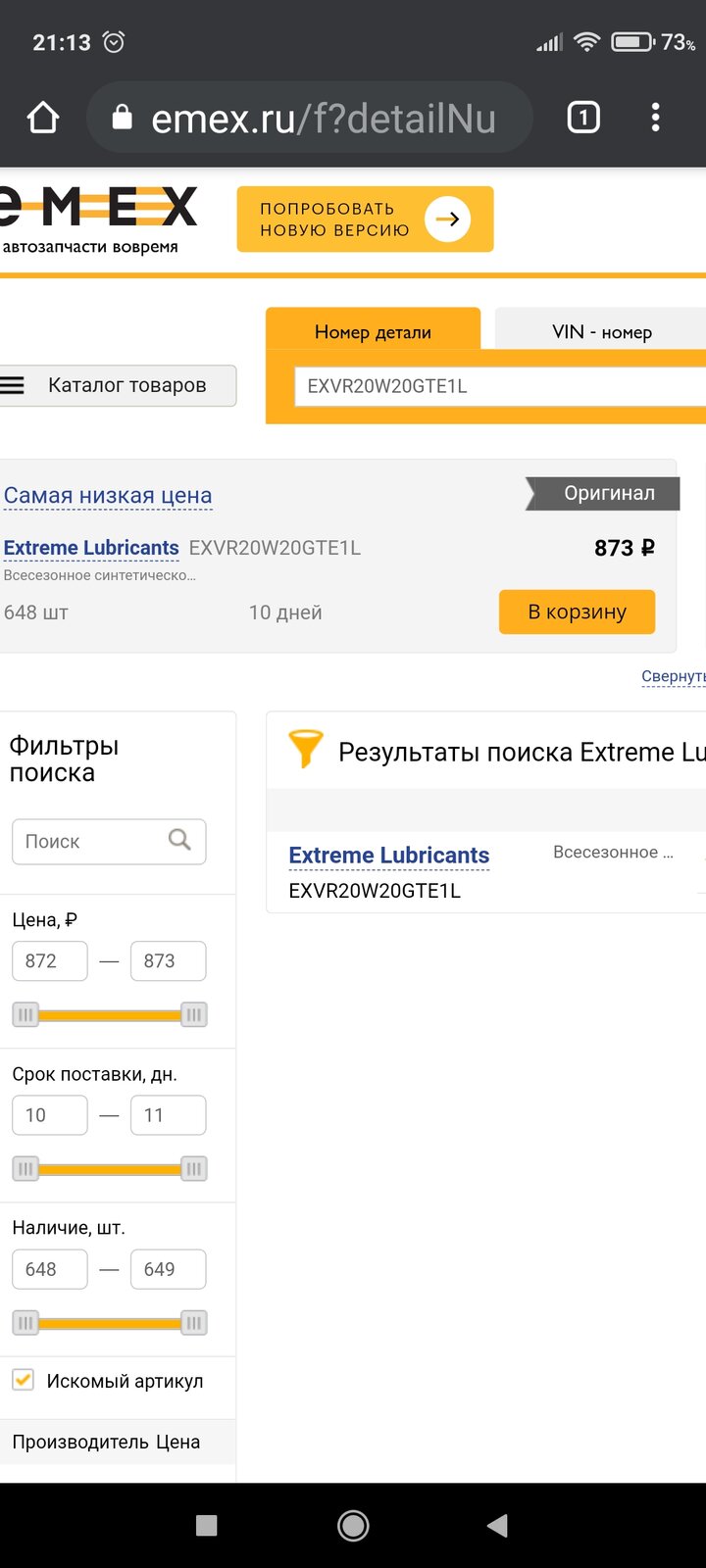Open the hamburger catalog menu icon

(x=12, y=385)
